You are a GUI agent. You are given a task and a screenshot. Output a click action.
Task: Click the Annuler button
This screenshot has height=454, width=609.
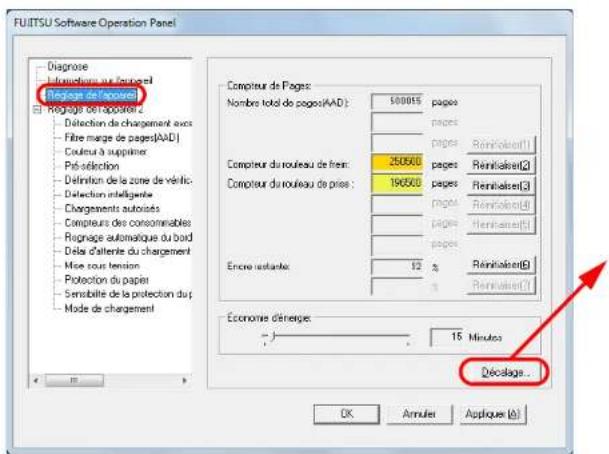pos(419,414)
